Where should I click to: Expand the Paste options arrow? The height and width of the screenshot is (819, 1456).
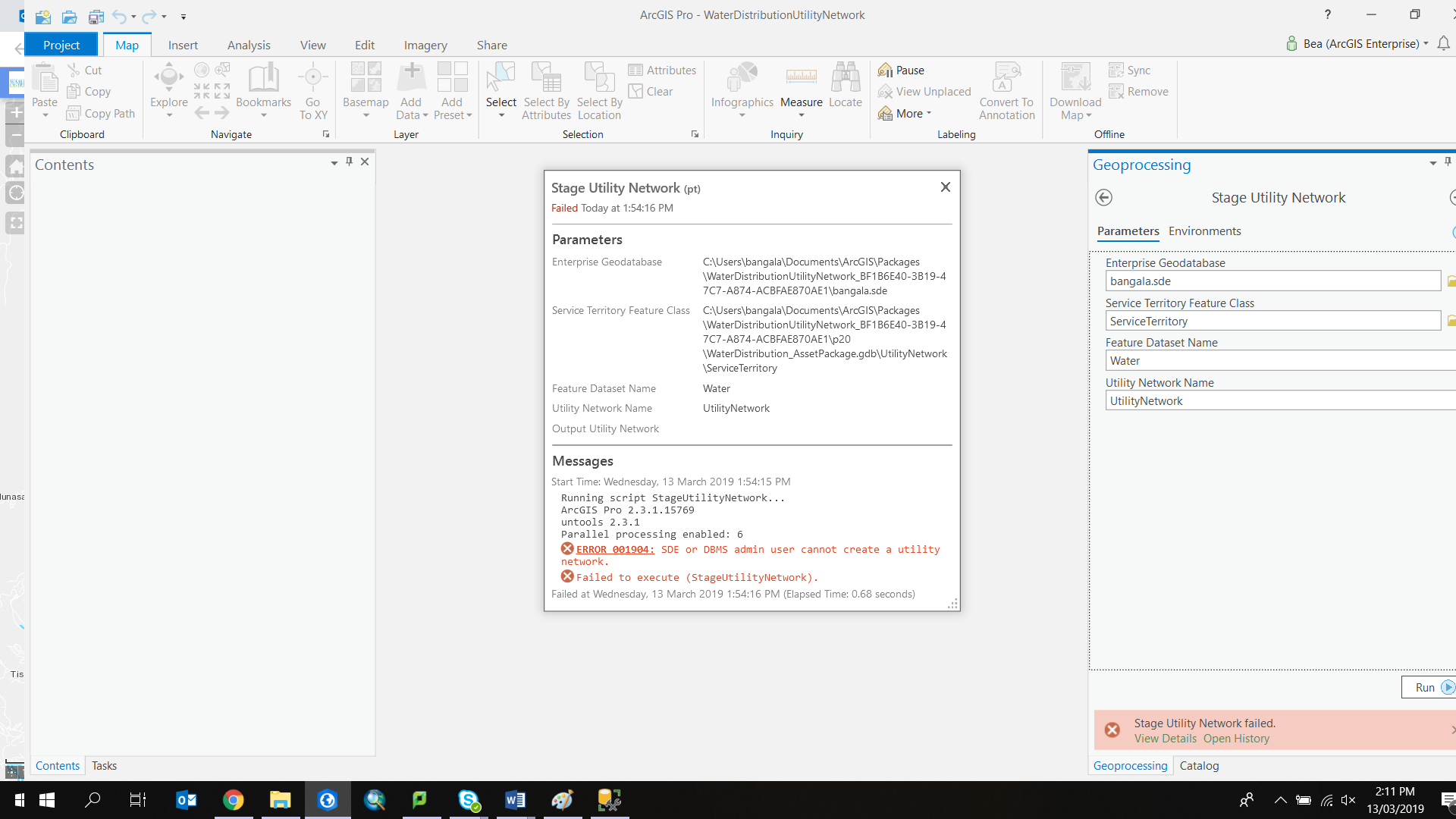coord(45,115)
